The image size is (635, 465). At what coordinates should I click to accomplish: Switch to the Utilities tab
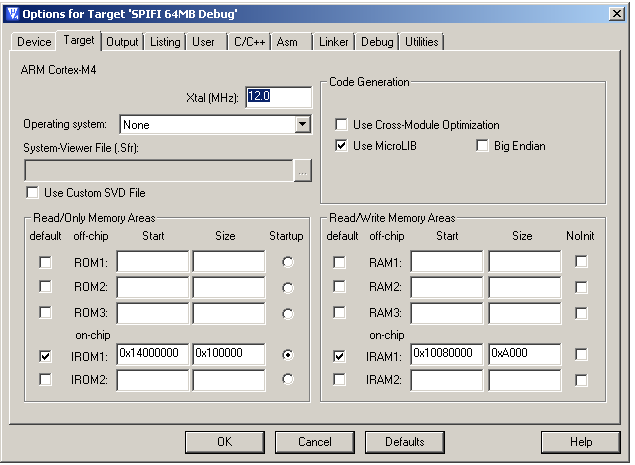[422, 42]
